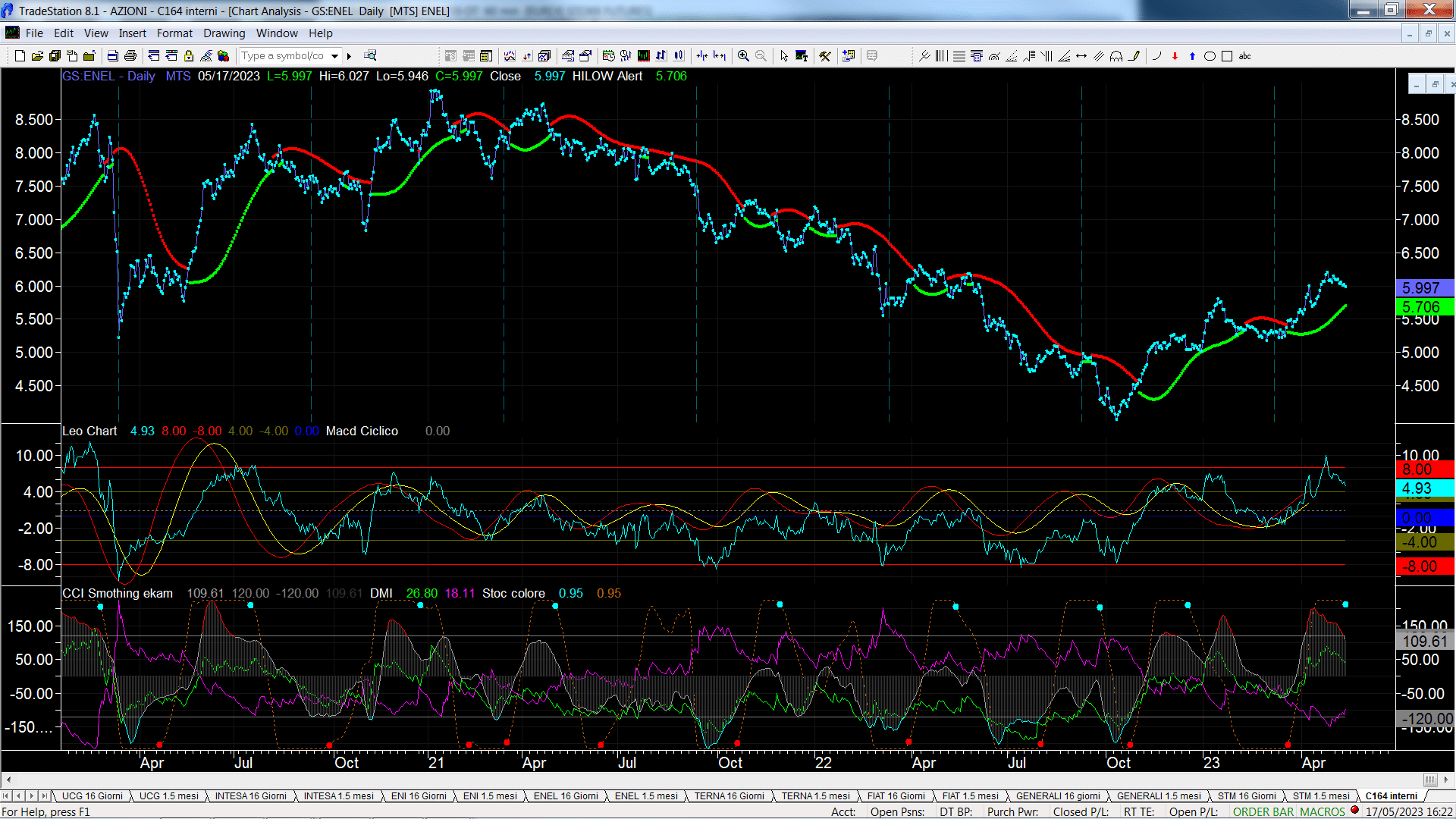The height and width of the screenshot is (819, 1456).
Task: Click horizontal scrollbar right arrow
Action: (1447, 780)
